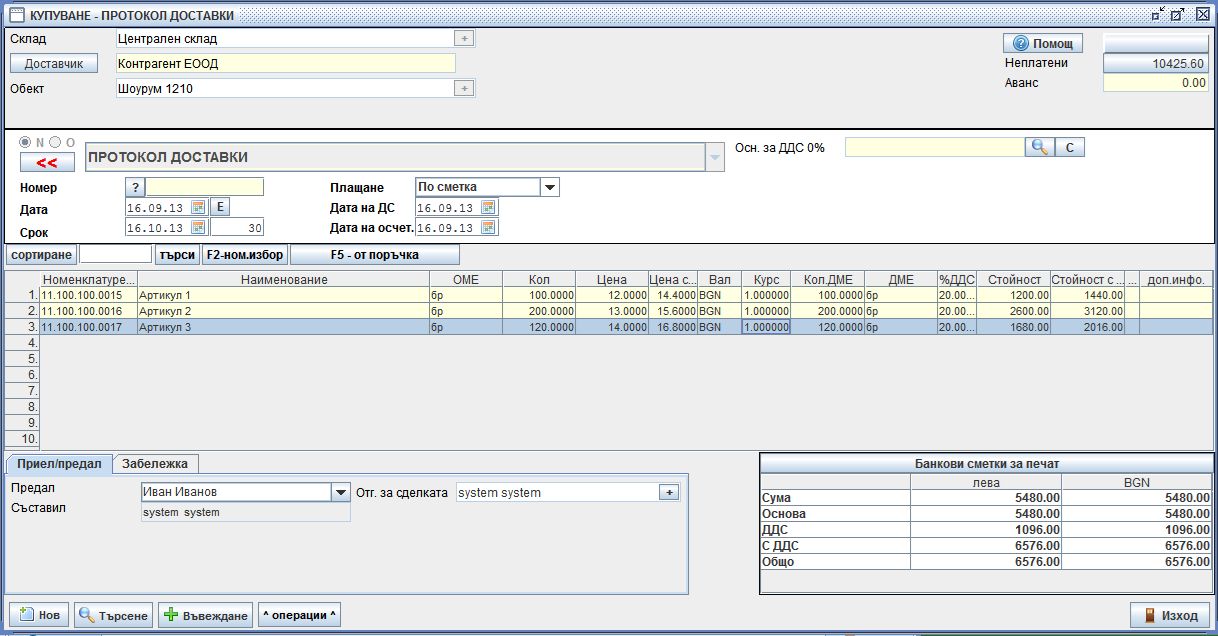Click the Стойност column header
The width and height of the screenshot is (1218, 636).
[x=1015, y=279]
